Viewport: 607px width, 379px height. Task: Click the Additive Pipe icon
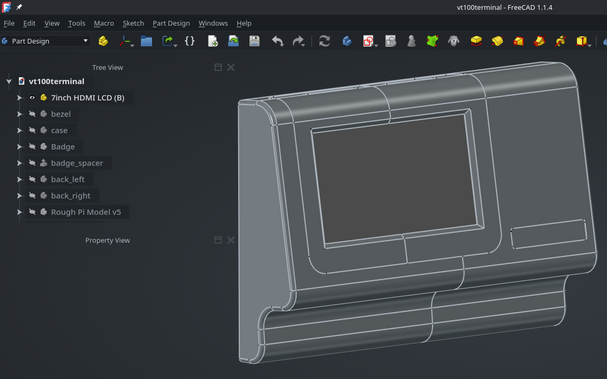[539, 41]
